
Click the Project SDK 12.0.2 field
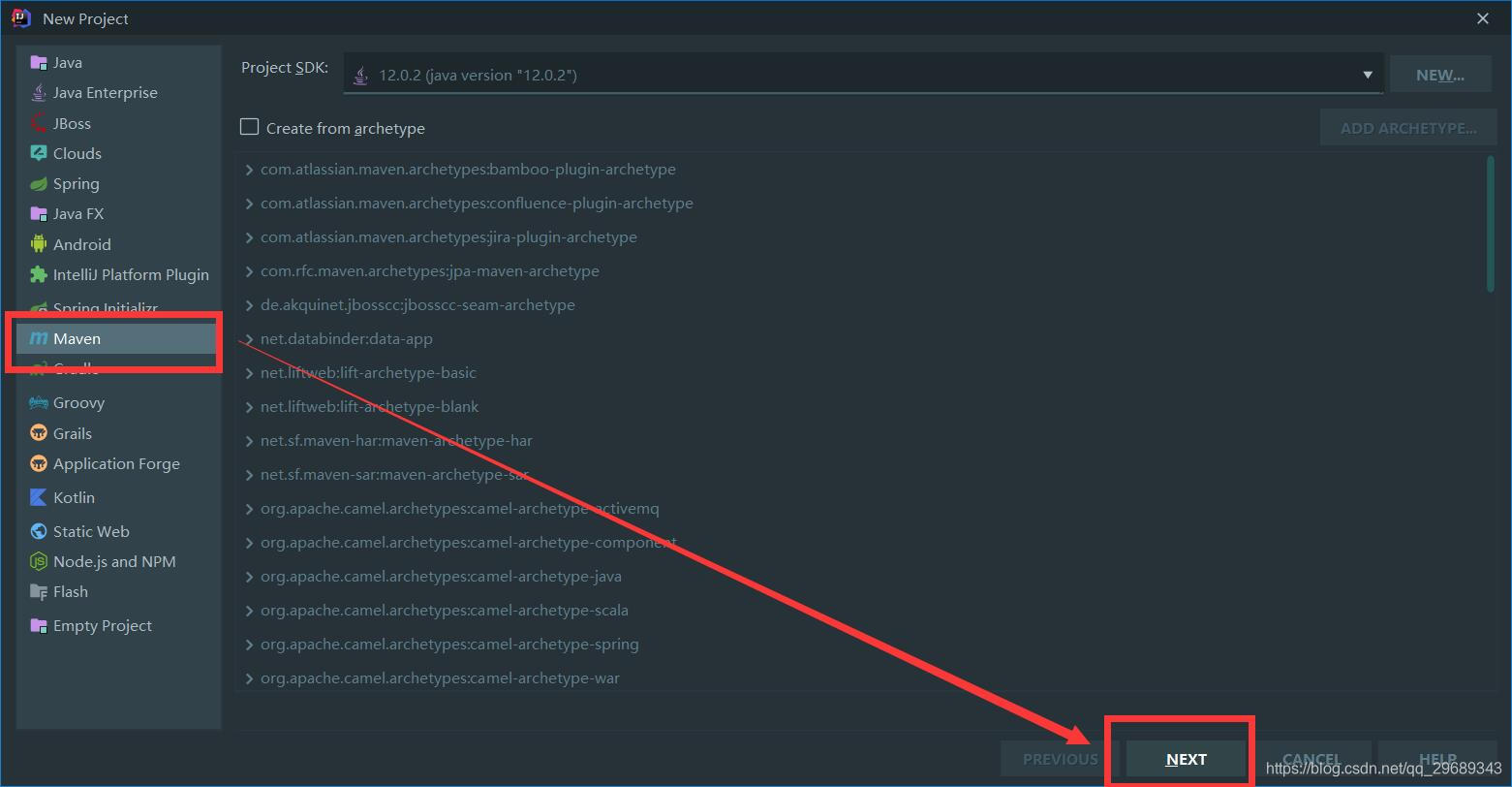coord(864,75)
